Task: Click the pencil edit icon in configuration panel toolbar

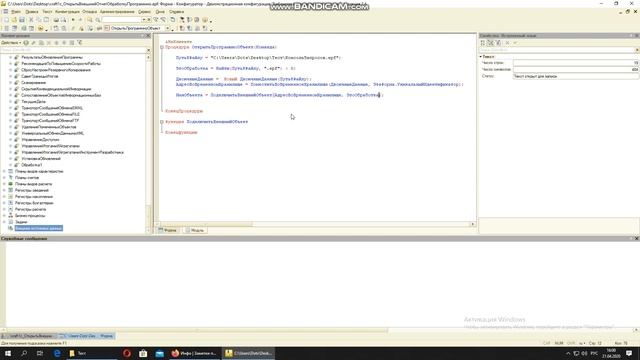Action: [x=34, y=42]
